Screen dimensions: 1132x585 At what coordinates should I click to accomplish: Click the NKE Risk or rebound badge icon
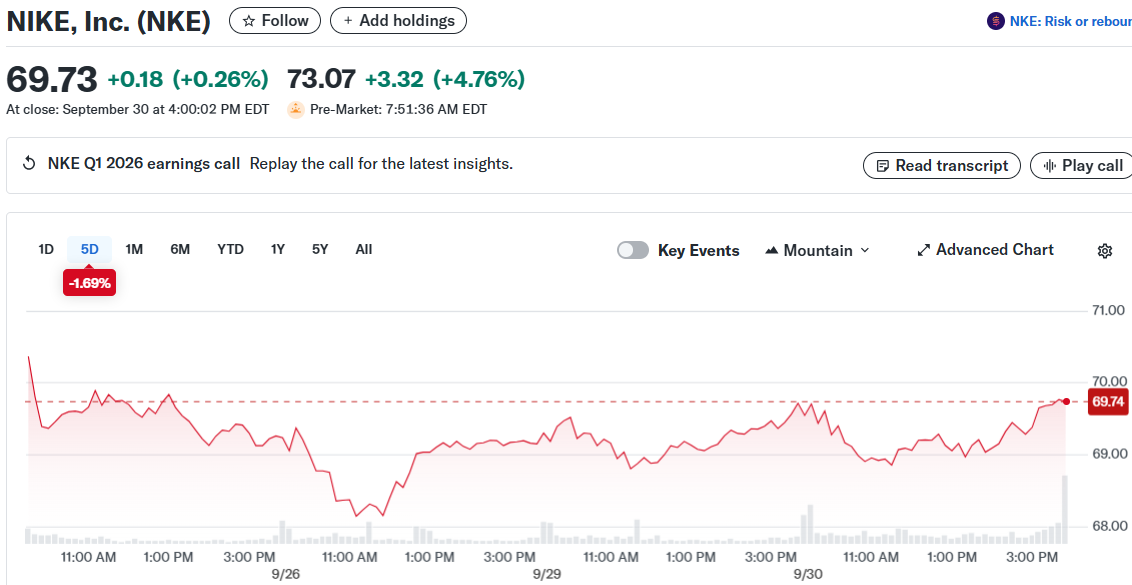[x=995, y=21]
